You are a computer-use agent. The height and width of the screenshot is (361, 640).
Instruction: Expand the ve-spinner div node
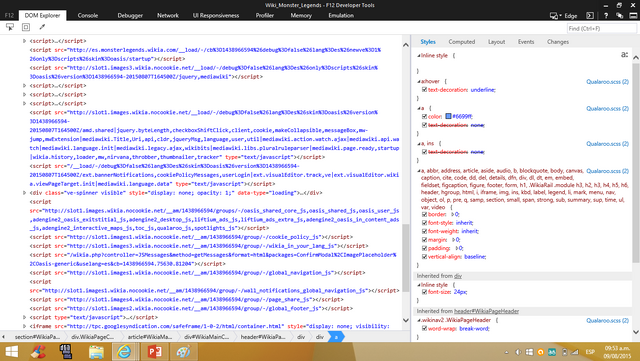(x=24, y=193)
